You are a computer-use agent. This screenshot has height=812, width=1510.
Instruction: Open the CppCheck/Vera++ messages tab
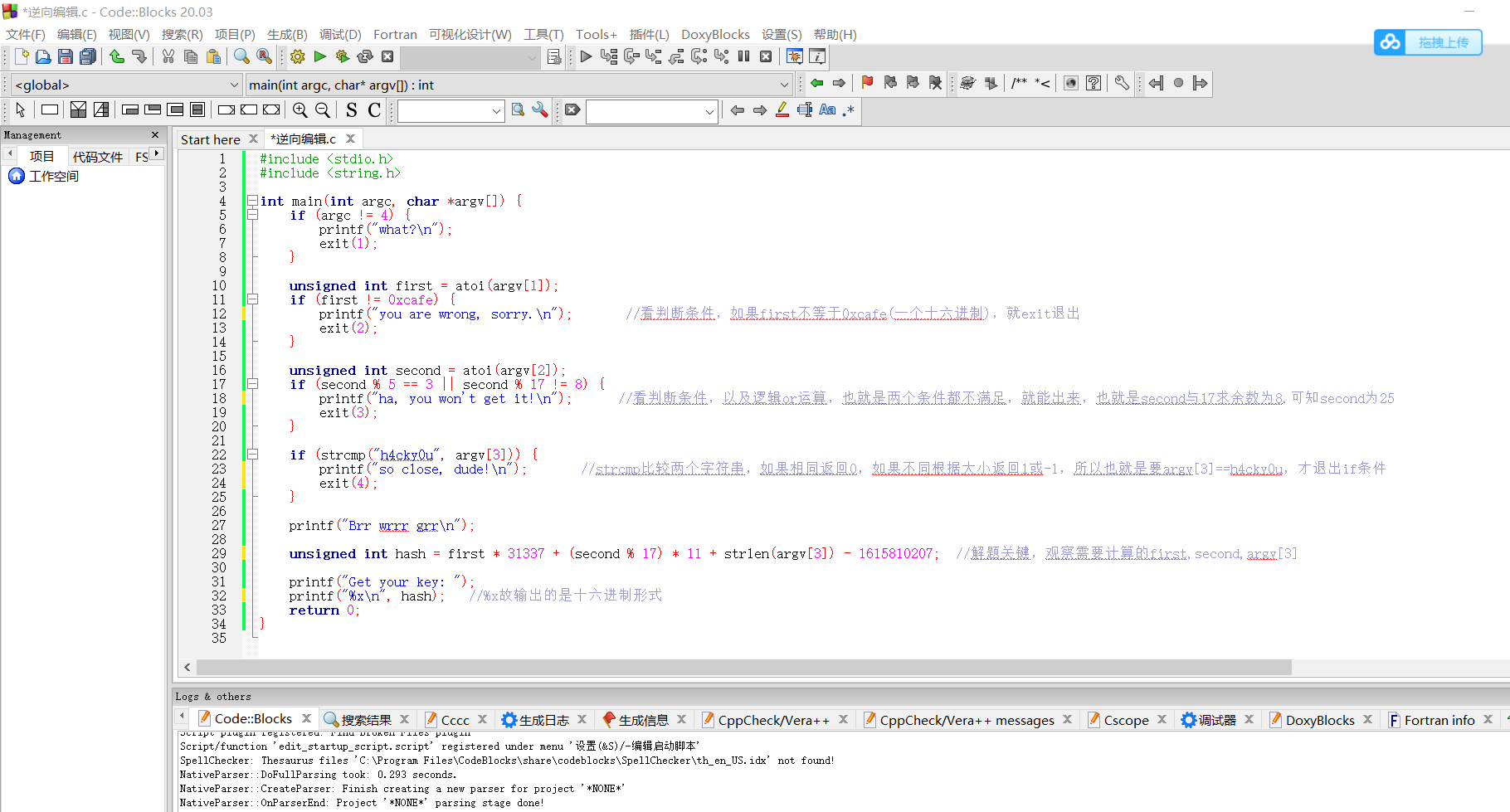tap(966, 720)
